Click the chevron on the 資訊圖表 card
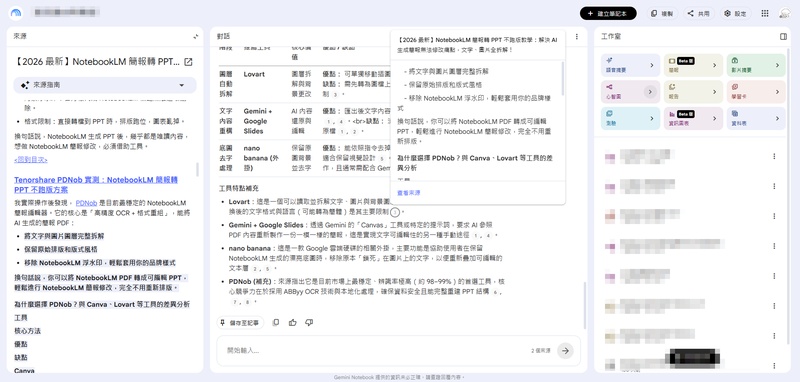The height and width of the screenshot is (382, 800). (x=715, y=118)
